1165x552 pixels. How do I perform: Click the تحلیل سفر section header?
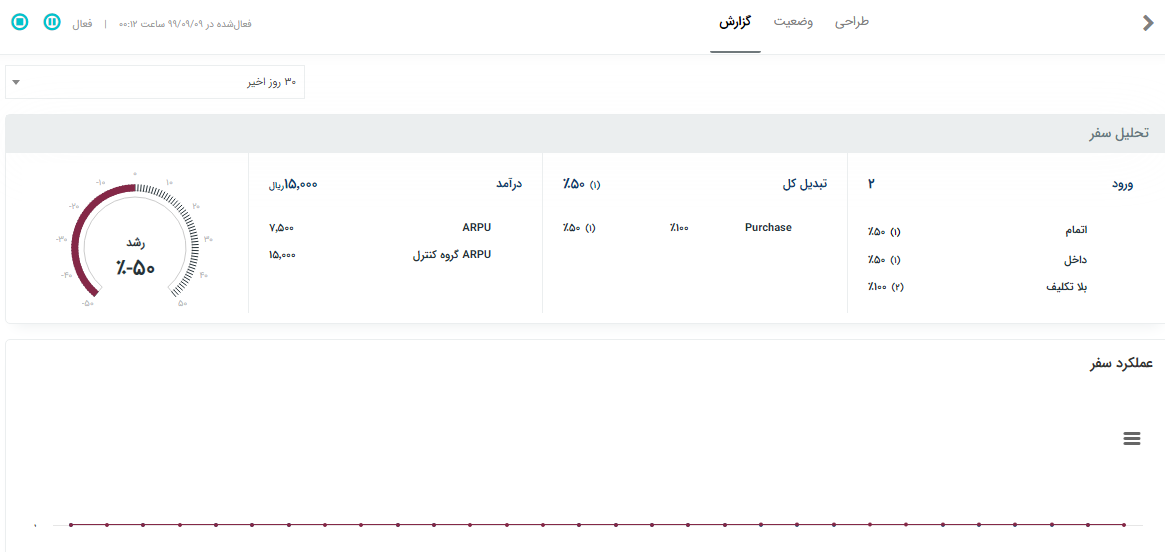tap(1119, 133)
